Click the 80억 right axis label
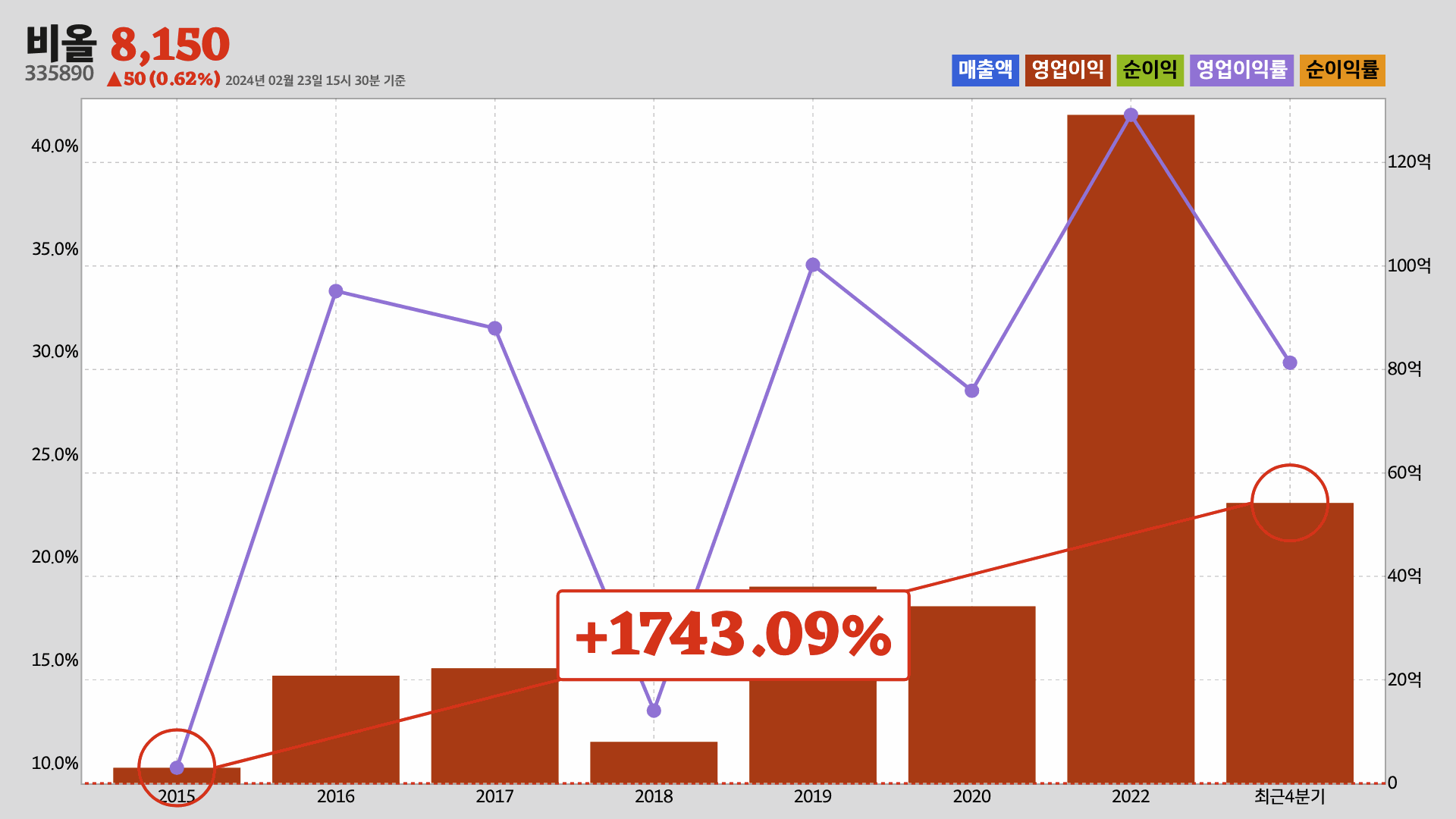Viewport: 1456px width, 819px height. point(1404,369)
